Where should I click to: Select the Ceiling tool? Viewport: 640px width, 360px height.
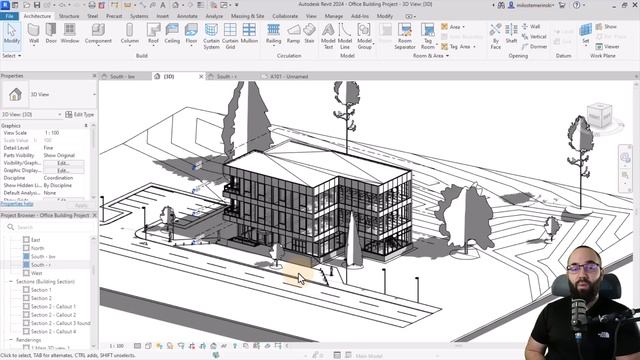[x=172, y=33]
